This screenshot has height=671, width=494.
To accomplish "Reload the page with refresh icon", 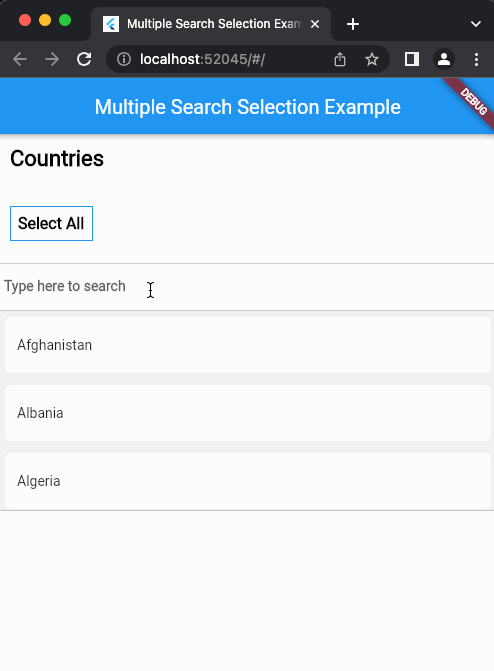I will 84,59.
